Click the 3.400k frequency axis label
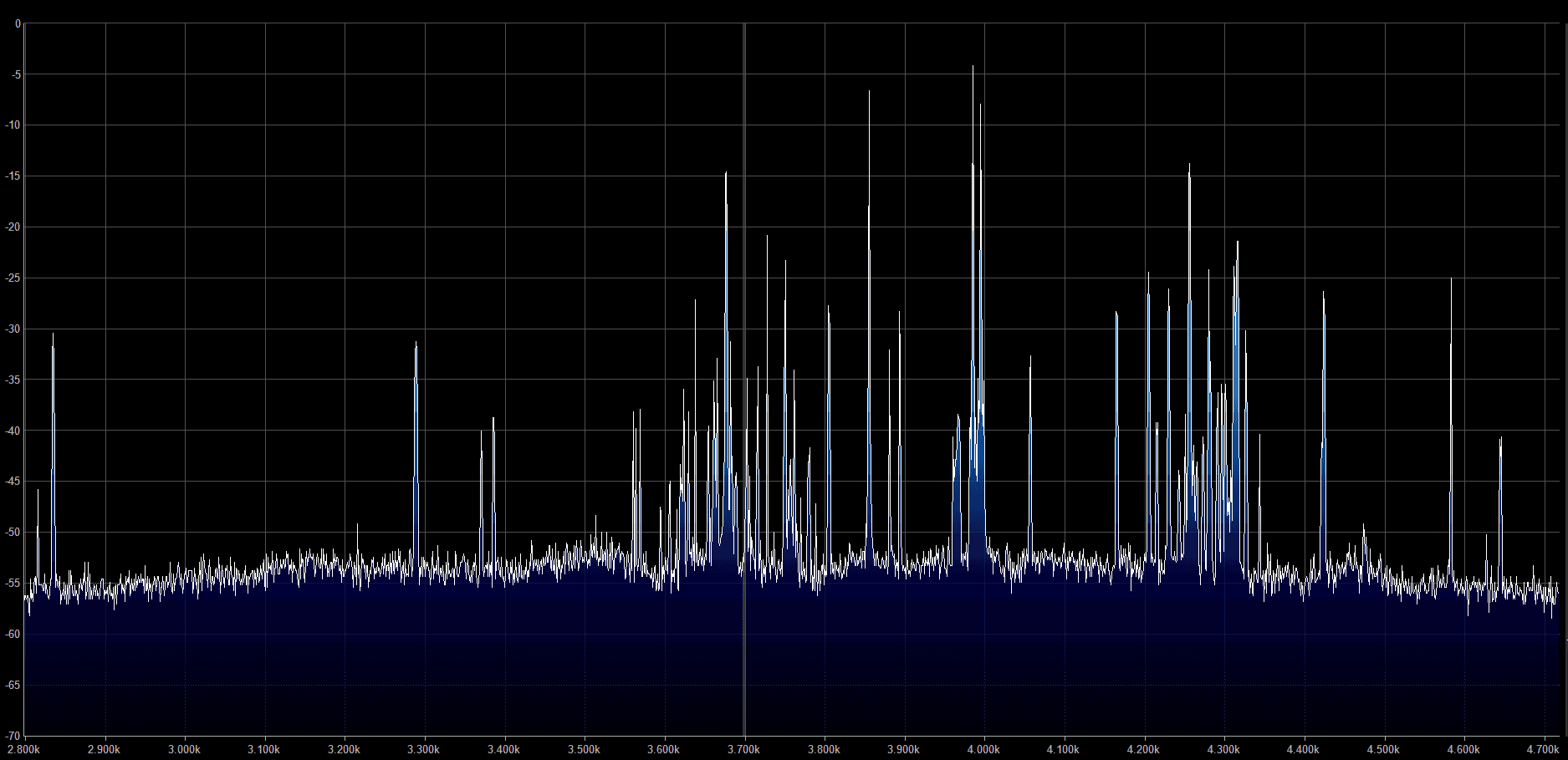Image resolution: width=1568 pixels, height=760 pixels. [x=504, y=750]
